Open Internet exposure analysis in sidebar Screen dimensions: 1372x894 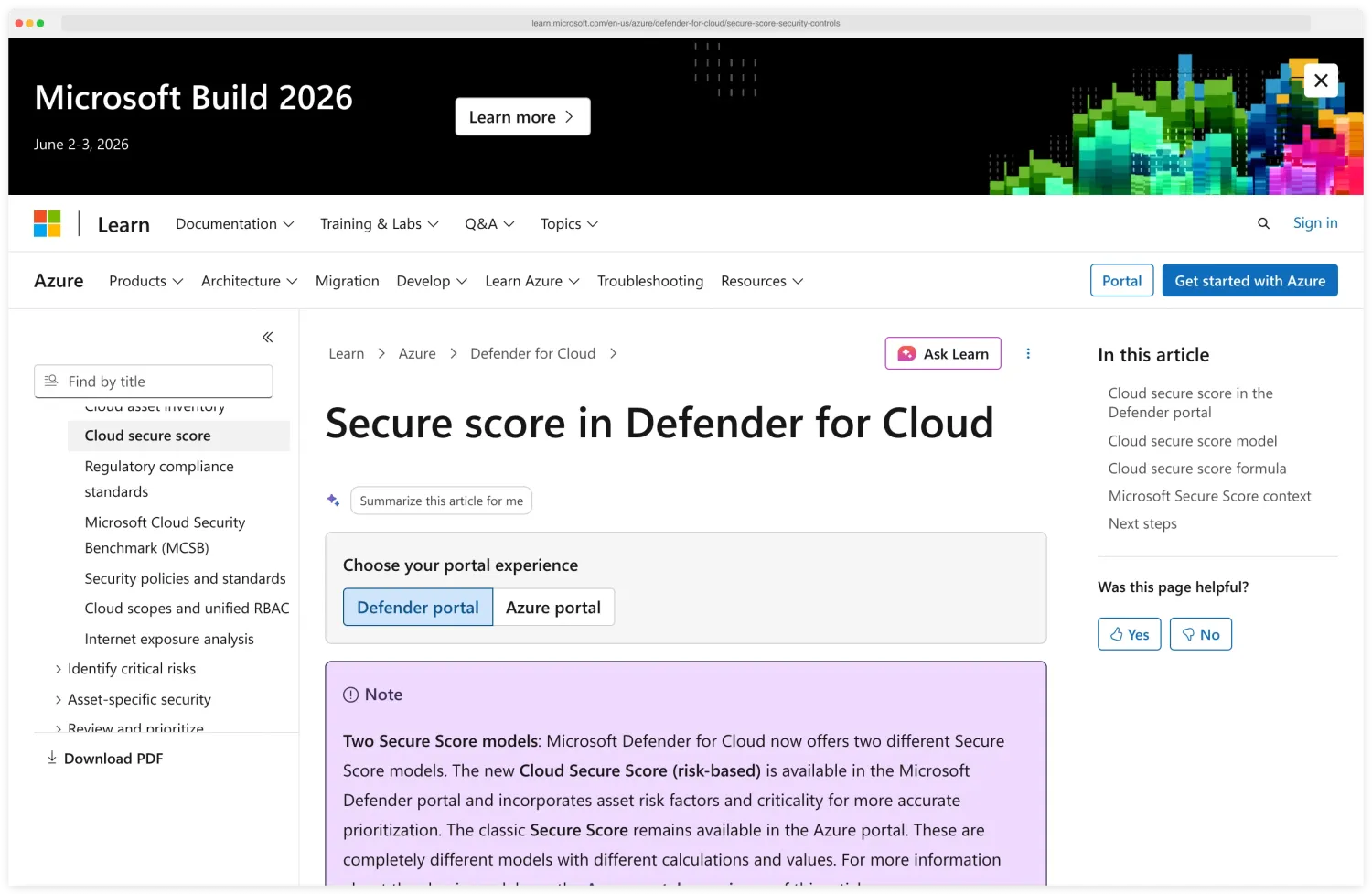pyautogui.click(x=169, y=640)
